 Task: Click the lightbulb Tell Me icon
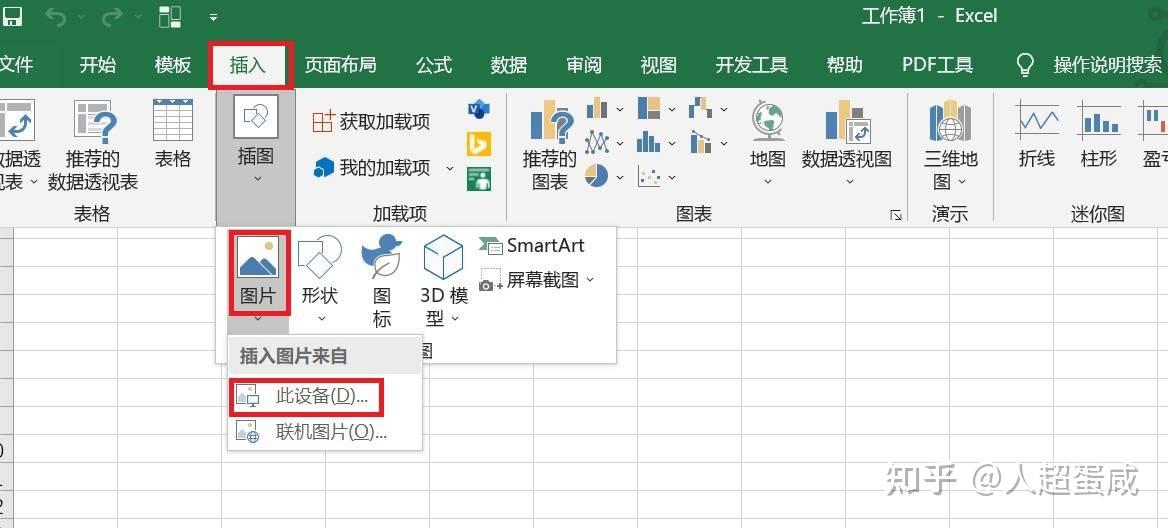(1026, 66)
